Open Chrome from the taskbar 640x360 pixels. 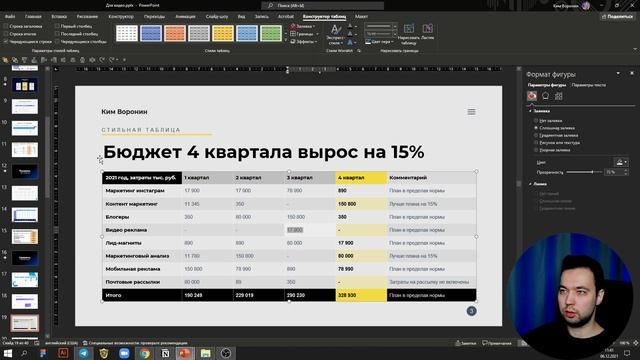click(x=144, y=353)
